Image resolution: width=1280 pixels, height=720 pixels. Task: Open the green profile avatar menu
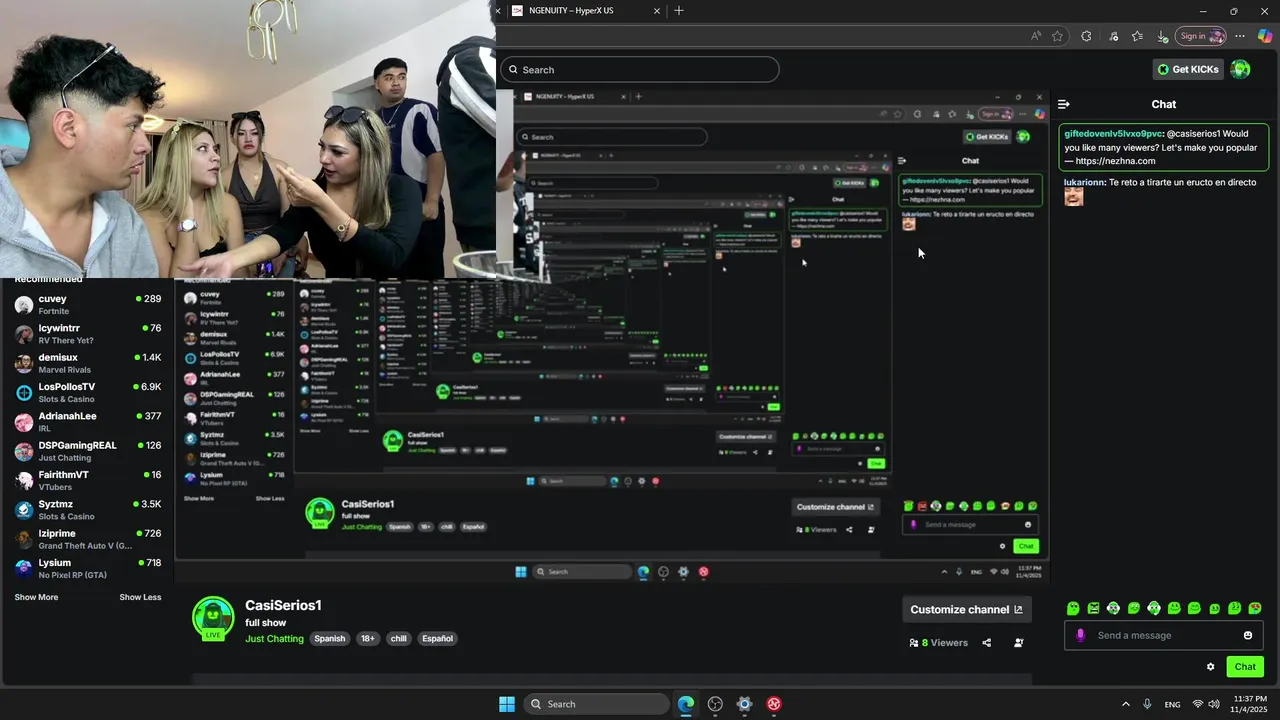tap(1241, 69)
